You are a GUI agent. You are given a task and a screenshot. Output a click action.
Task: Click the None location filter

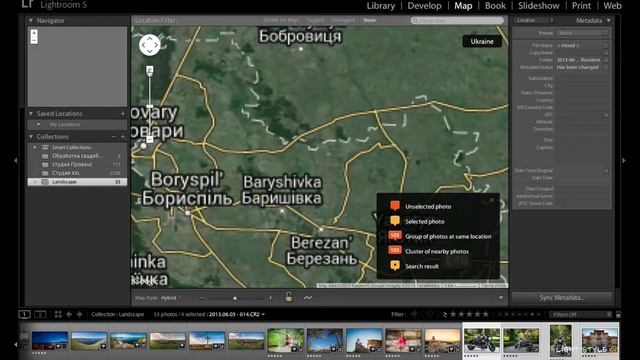coord(369,20)
